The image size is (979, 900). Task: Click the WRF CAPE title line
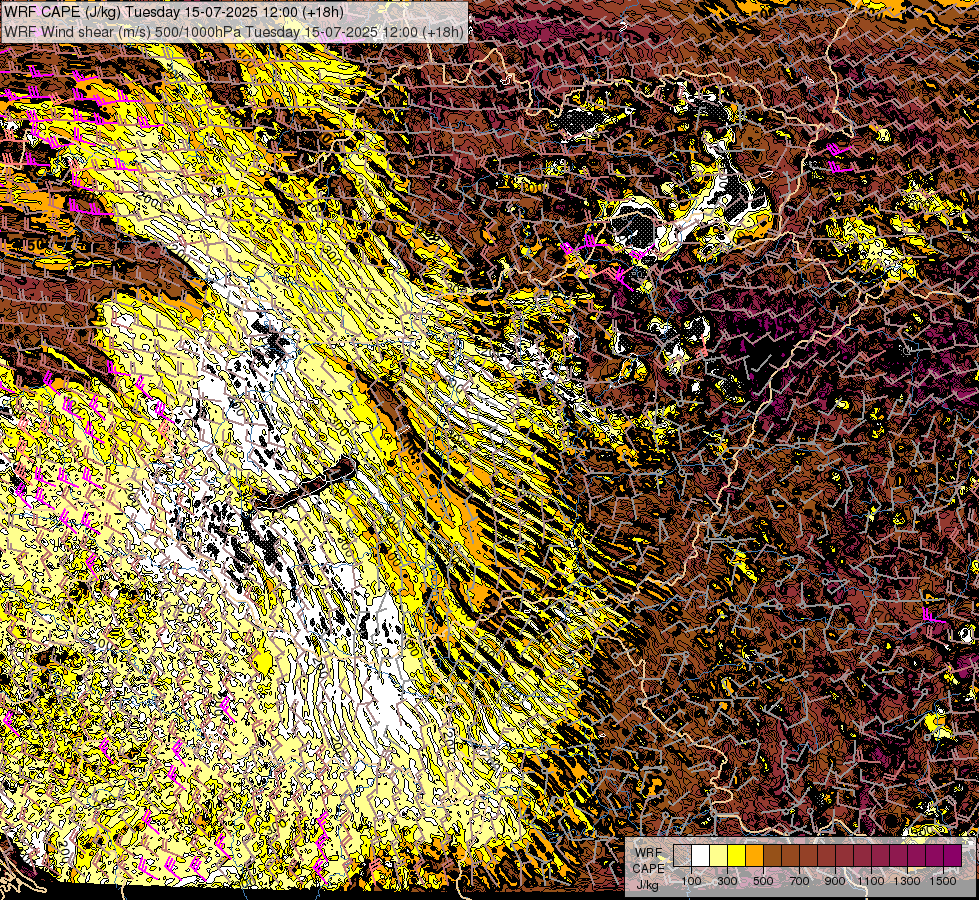(174, 12)
